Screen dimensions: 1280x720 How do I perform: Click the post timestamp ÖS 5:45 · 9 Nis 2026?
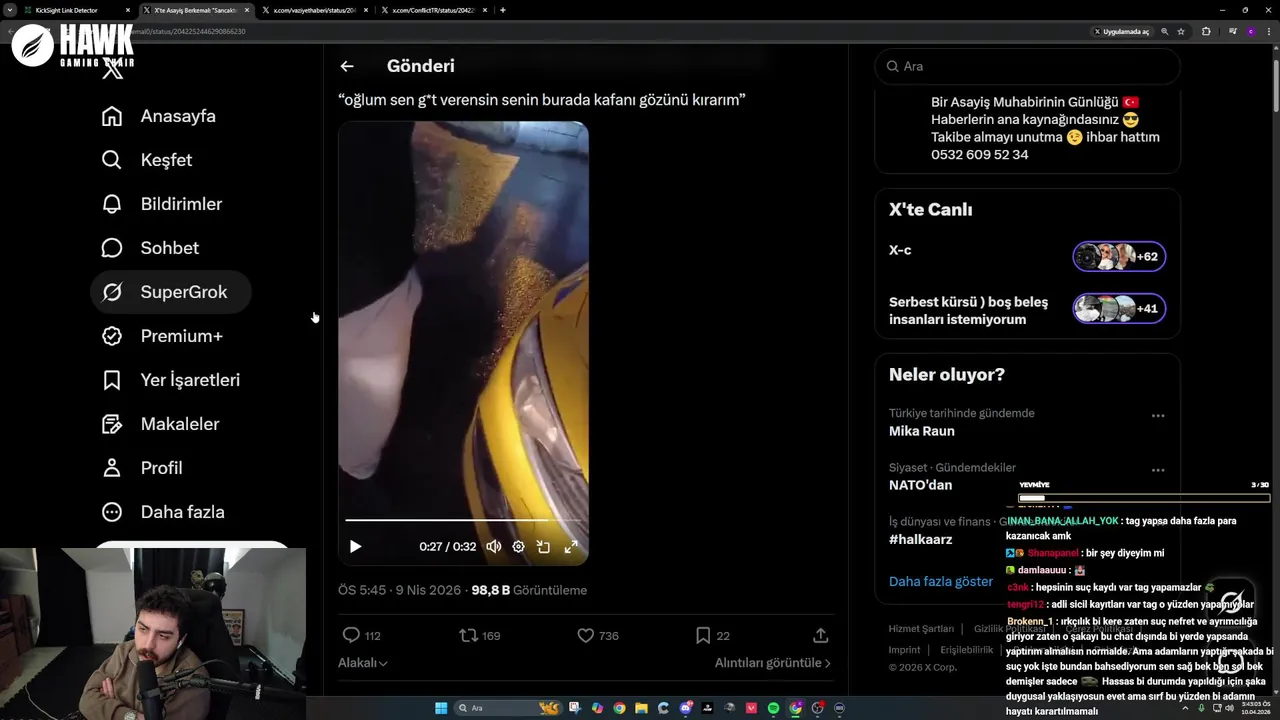point(399,590)
